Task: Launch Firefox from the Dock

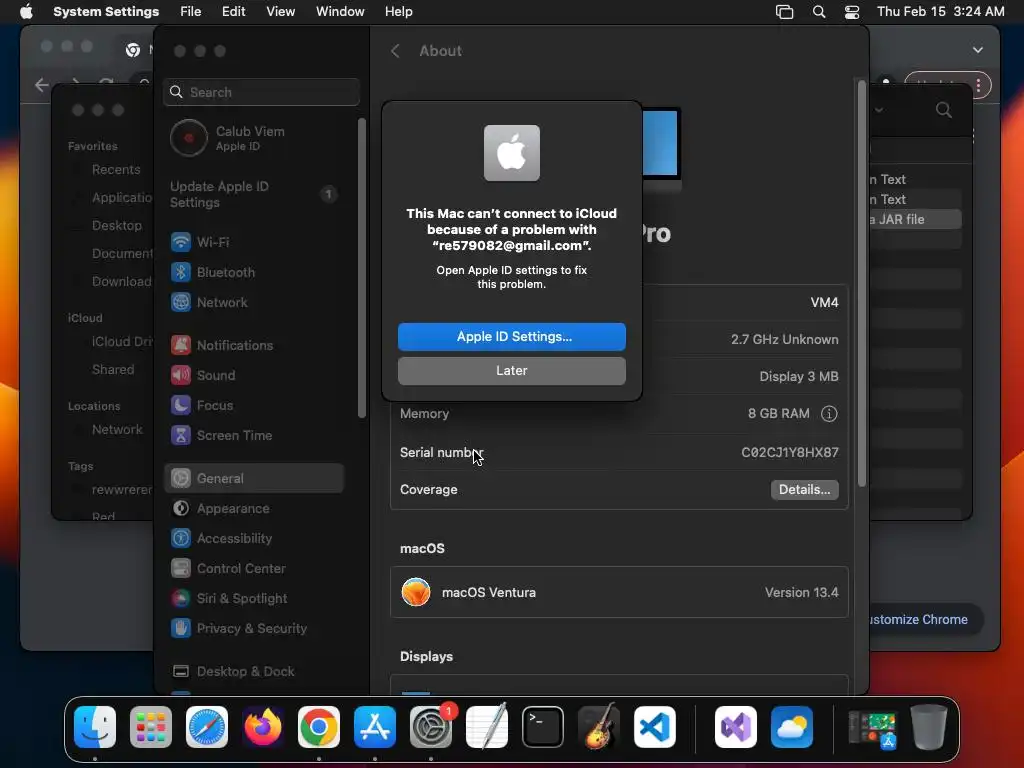Action: point(263,727)
